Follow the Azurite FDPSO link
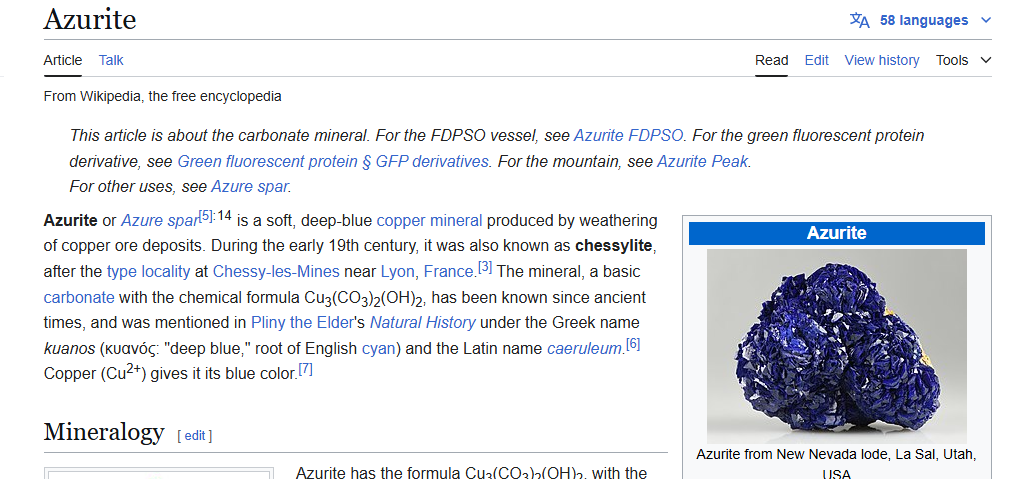 [x=628, y=135]
